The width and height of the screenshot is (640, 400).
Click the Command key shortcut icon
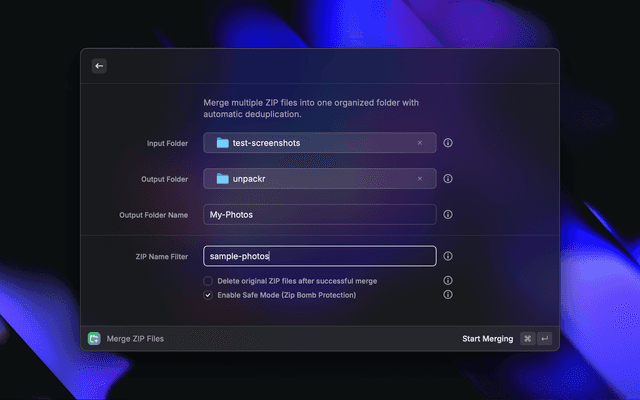click(527, 339)
